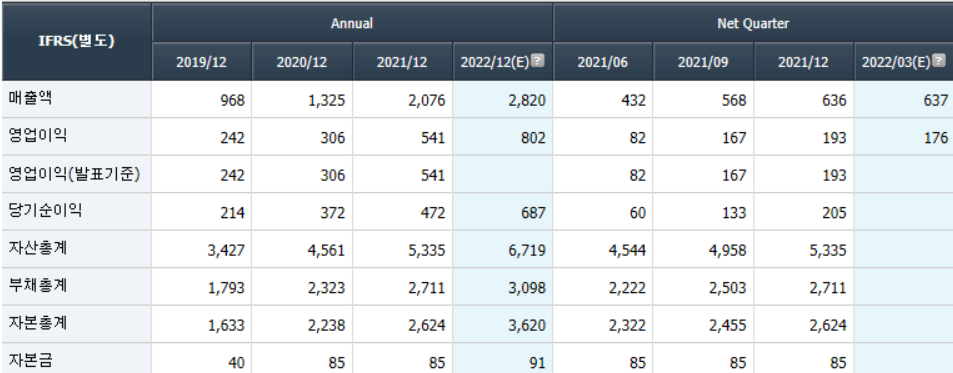Click the 2020/12 column header

(x=301, y=62)
